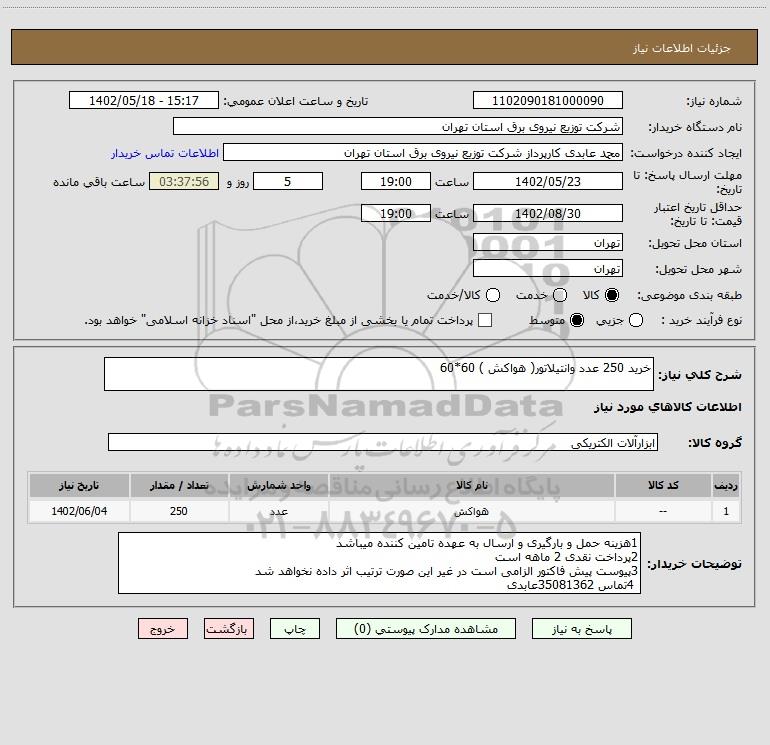Viewport: 770px width, 745px height.
Task: Click the طبقه بندی موضوعی label
Action: pos(689,295)
